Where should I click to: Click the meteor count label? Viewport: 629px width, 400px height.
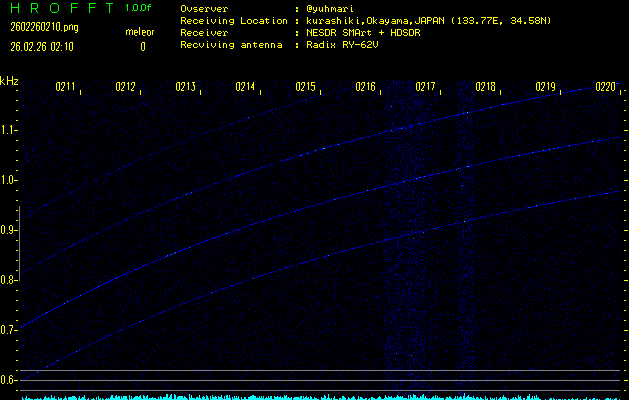coord(139,33)
